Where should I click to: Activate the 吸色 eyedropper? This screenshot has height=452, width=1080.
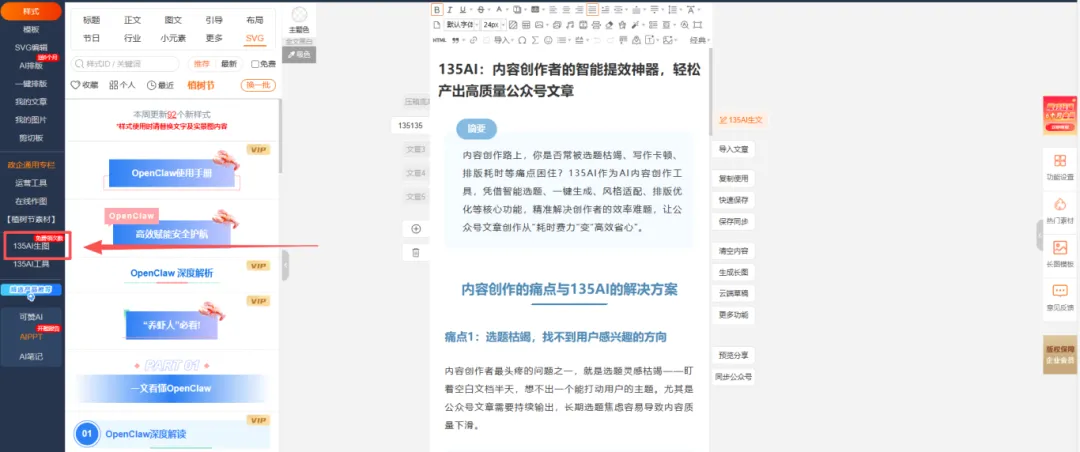[299, 54]
